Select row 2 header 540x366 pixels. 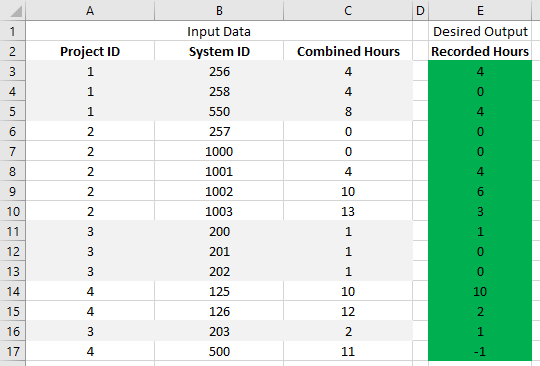point(13,51)
